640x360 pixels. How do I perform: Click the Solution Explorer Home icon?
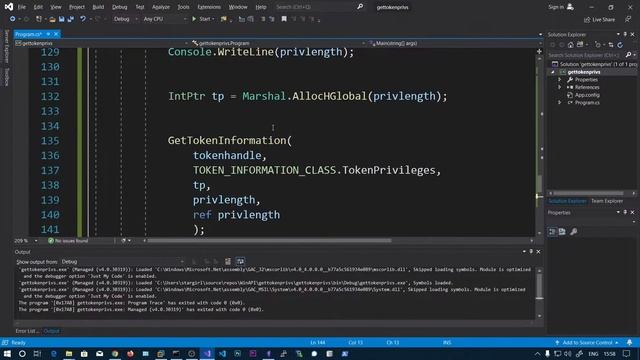click(x=571, y=45)
